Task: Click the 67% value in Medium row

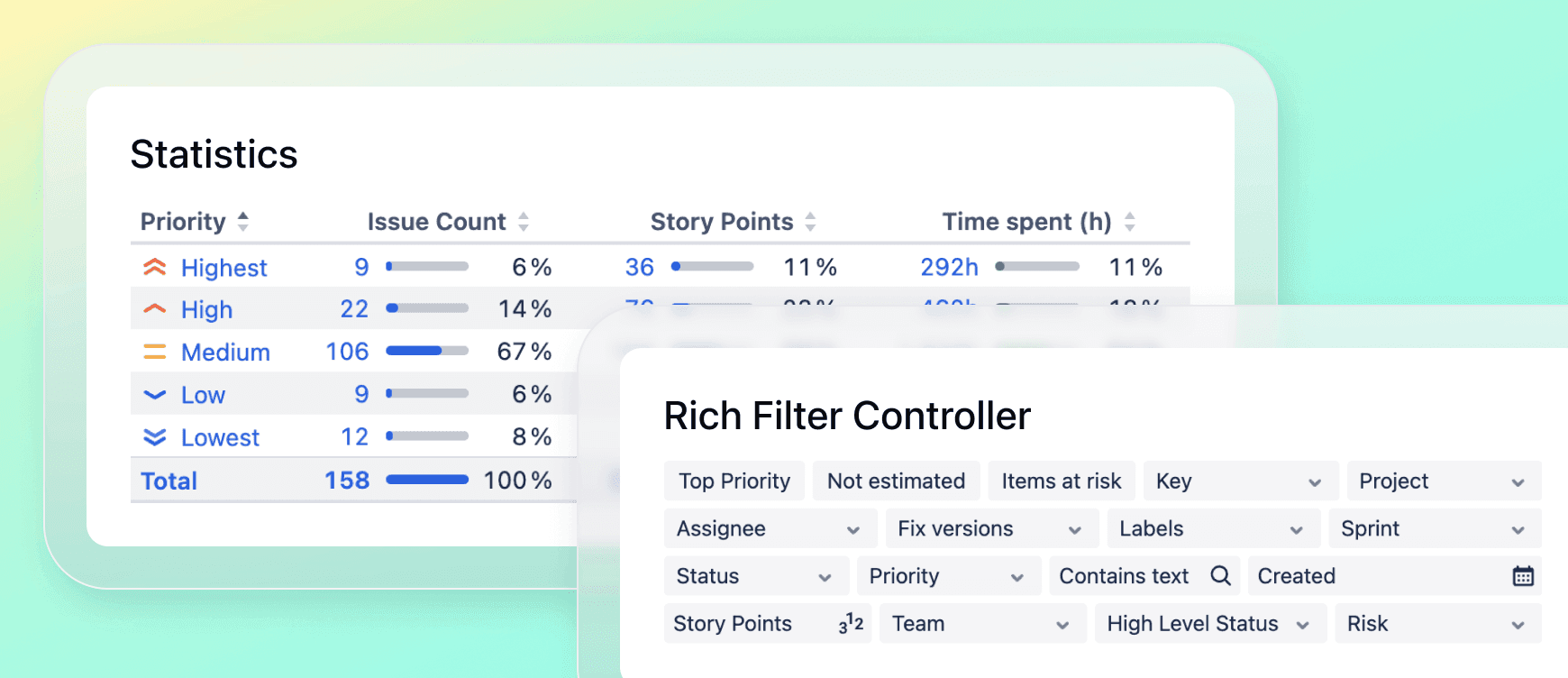Action: [x=524, y=352]
